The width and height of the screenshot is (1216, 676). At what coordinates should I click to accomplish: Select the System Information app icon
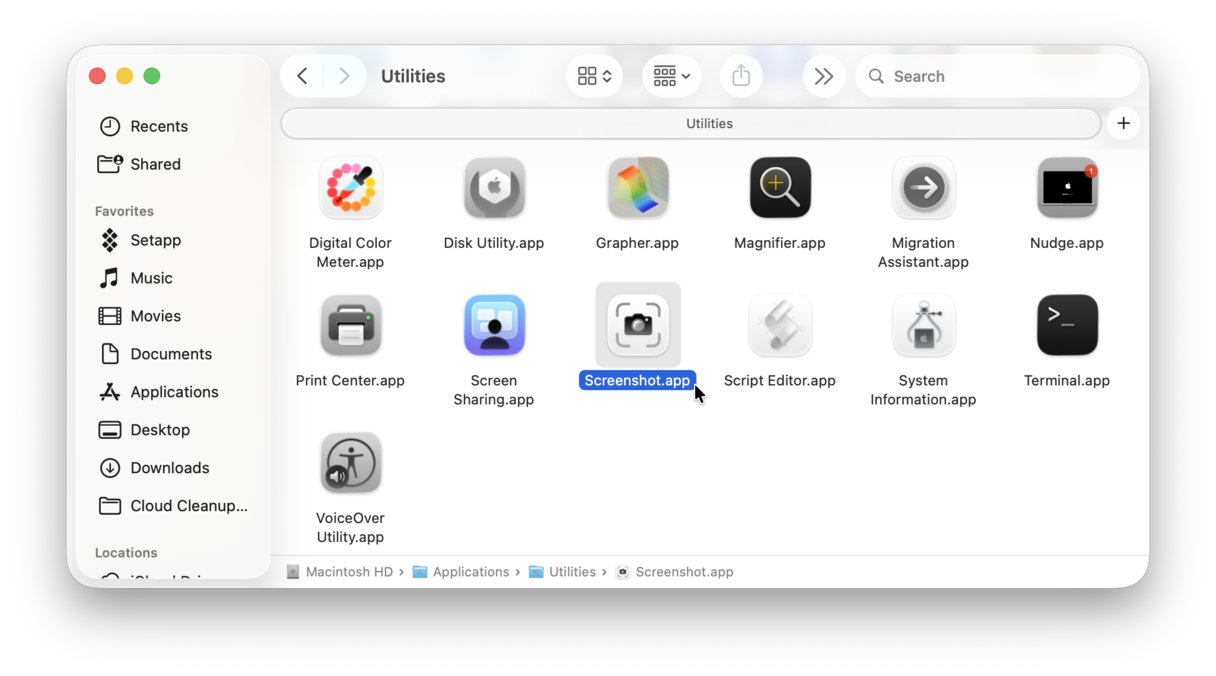click(923, 325)
